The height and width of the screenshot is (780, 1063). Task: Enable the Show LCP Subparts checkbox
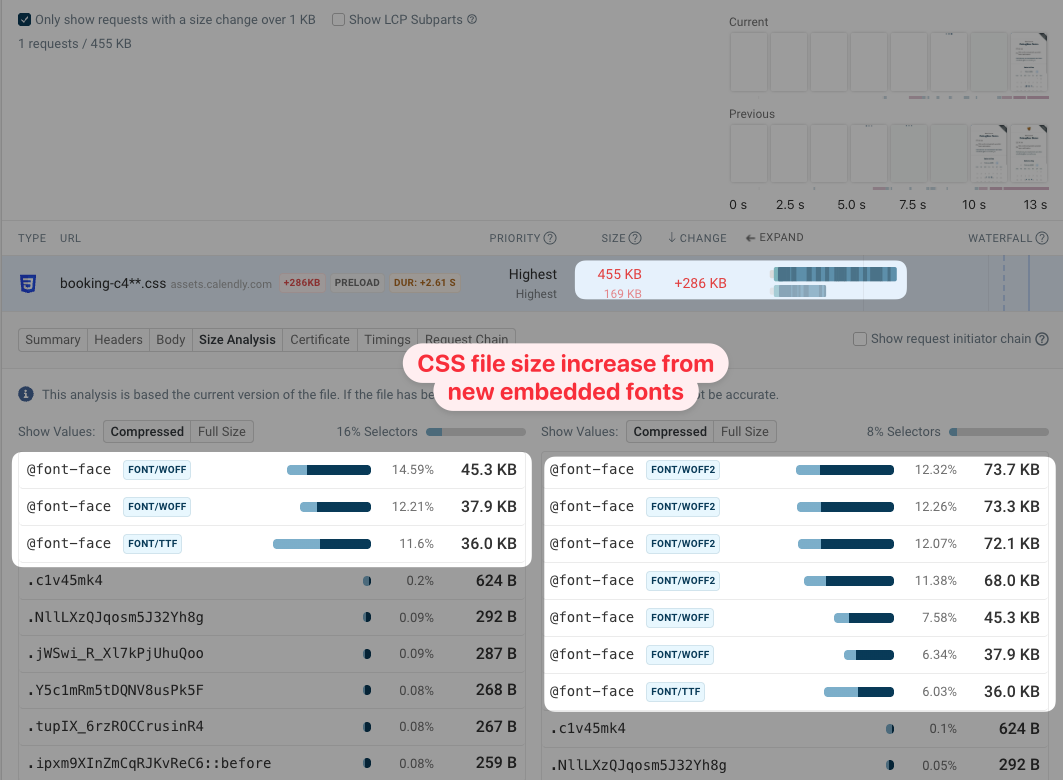pyautogui.click(x=339, y=19)
